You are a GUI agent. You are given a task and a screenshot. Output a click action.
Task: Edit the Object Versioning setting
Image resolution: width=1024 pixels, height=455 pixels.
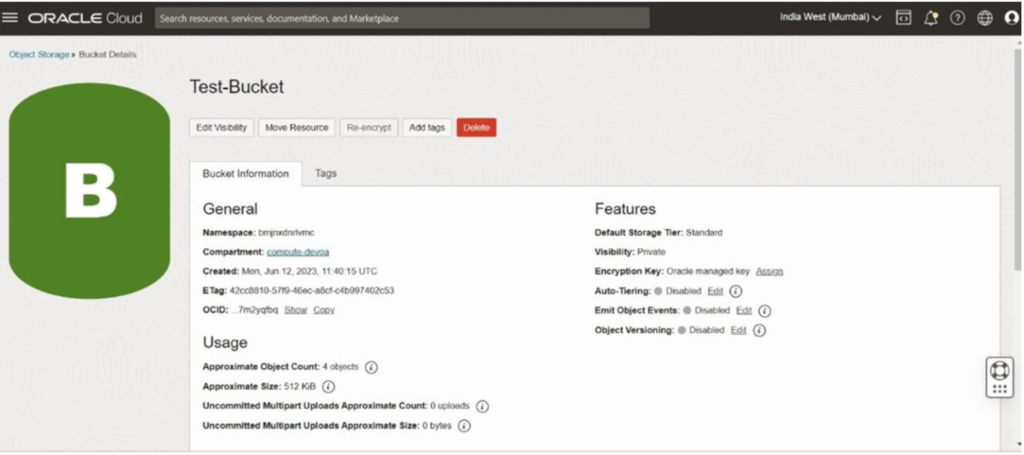click(x=738, y=330)
